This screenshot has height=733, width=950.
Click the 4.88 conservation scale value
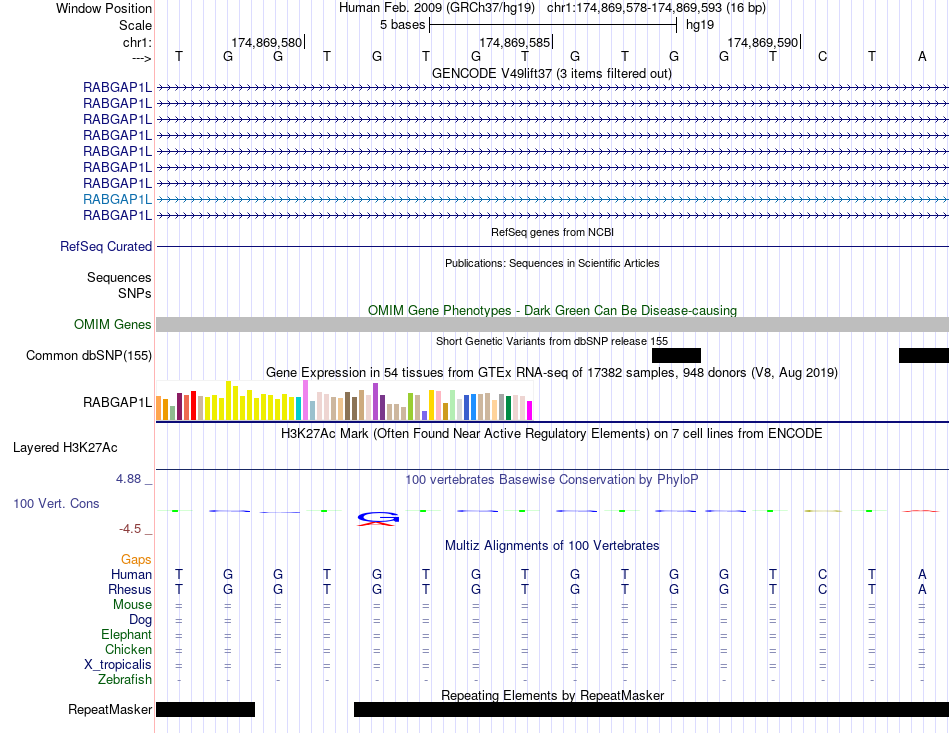pyautogui.click(x=128, y=479)
